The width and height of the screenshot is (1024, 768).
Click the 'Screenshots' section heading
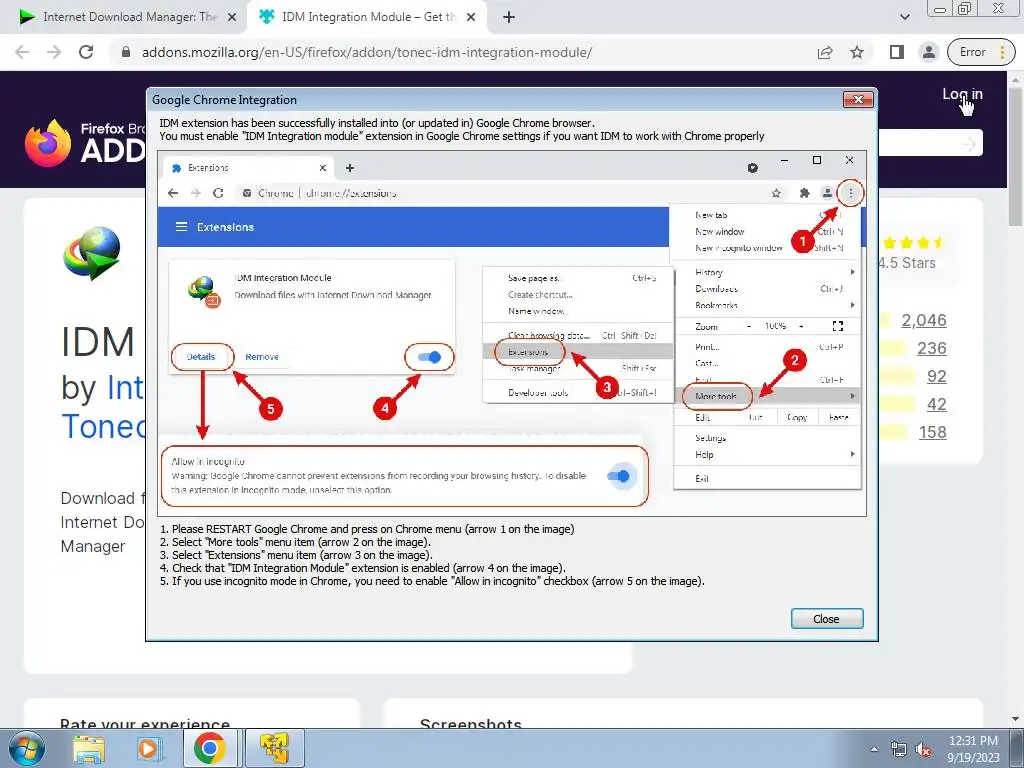click(x=470, y=724)
